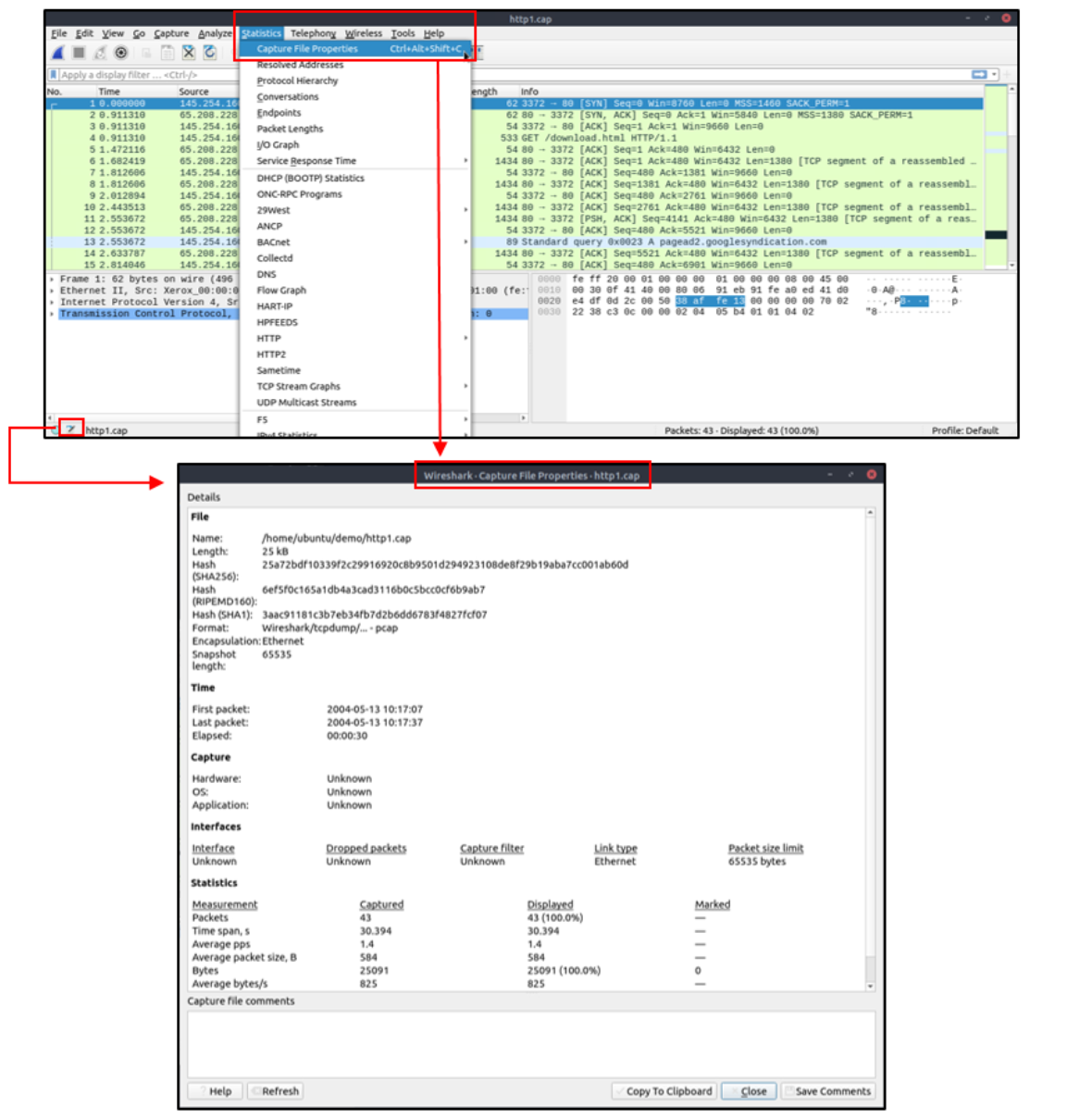Click the packet list minimap bar

(996, 176)
